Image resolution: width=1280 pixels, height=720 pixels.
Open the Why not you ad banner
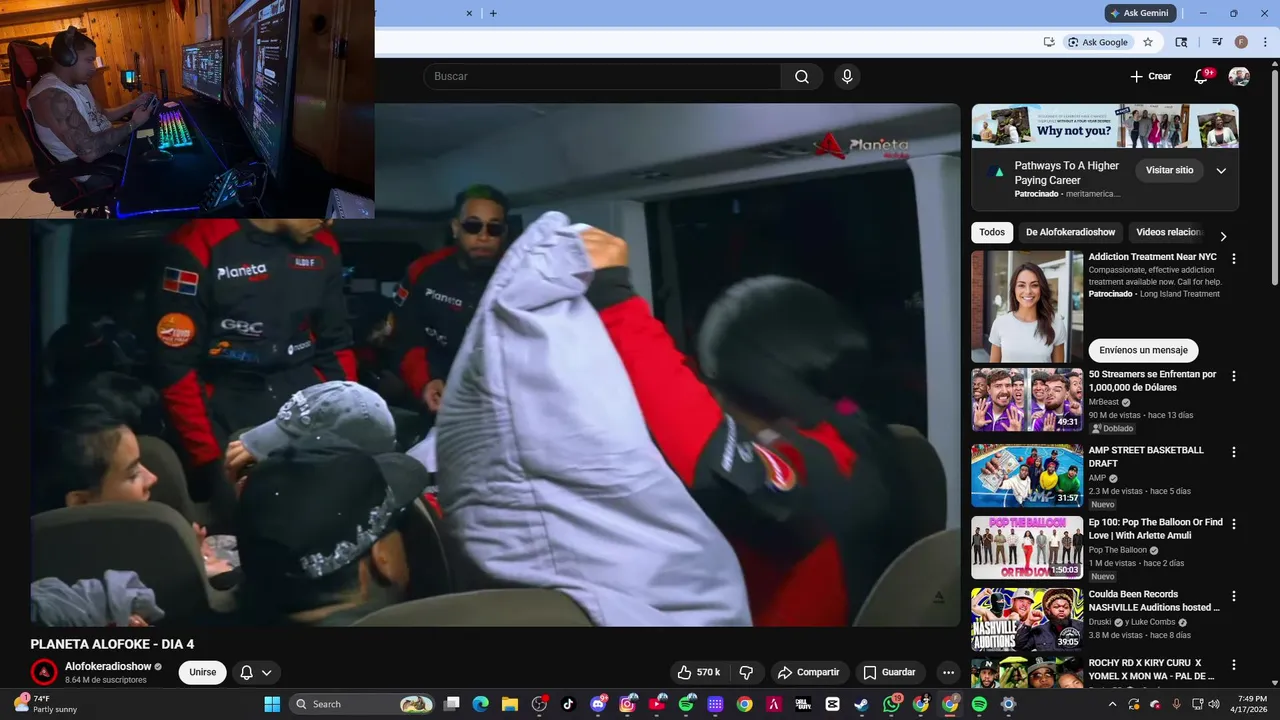(1105, 127)
